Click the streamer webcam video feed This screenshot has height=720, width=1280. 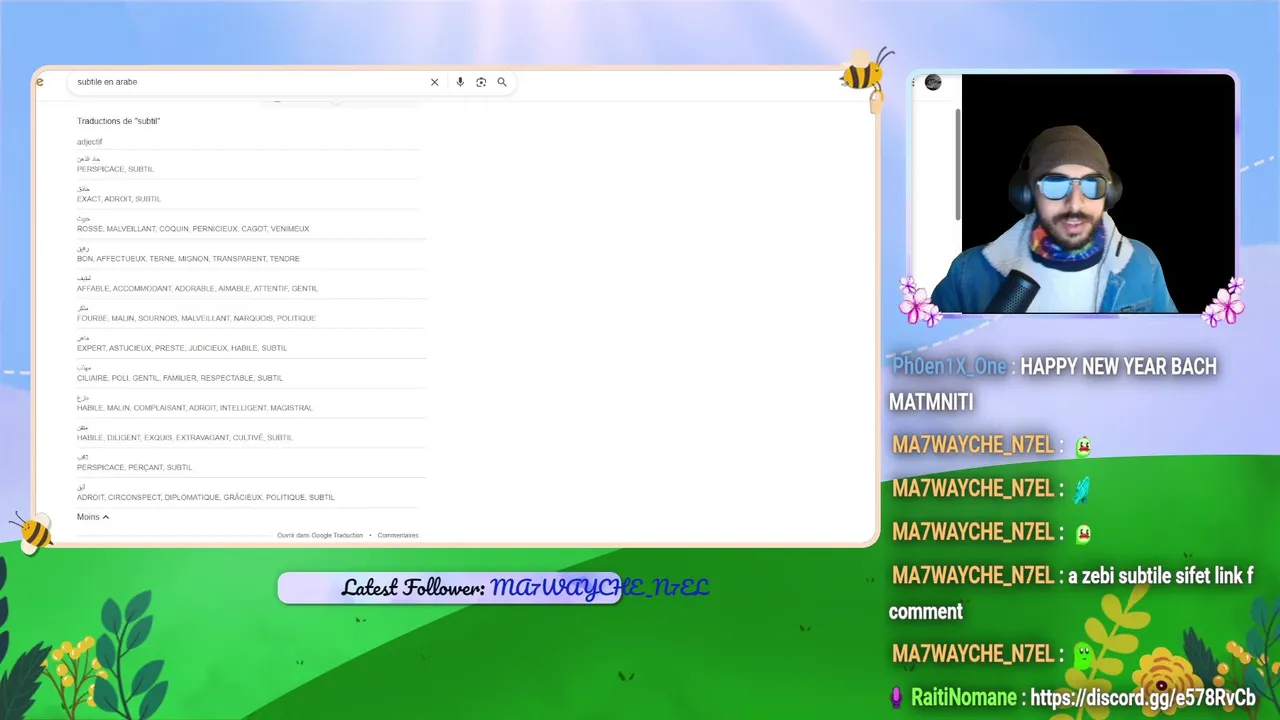click(x=1098, y=194)
